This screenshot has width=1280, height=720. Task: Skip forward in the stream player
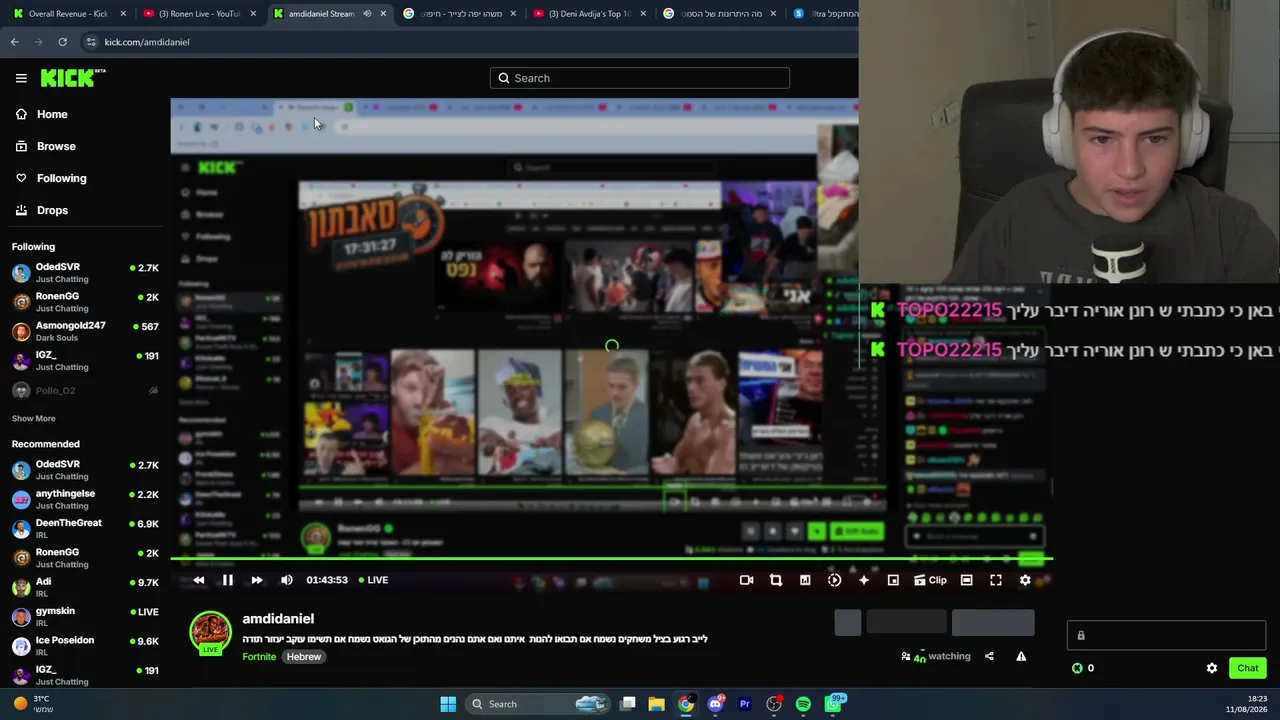[257, 580]
